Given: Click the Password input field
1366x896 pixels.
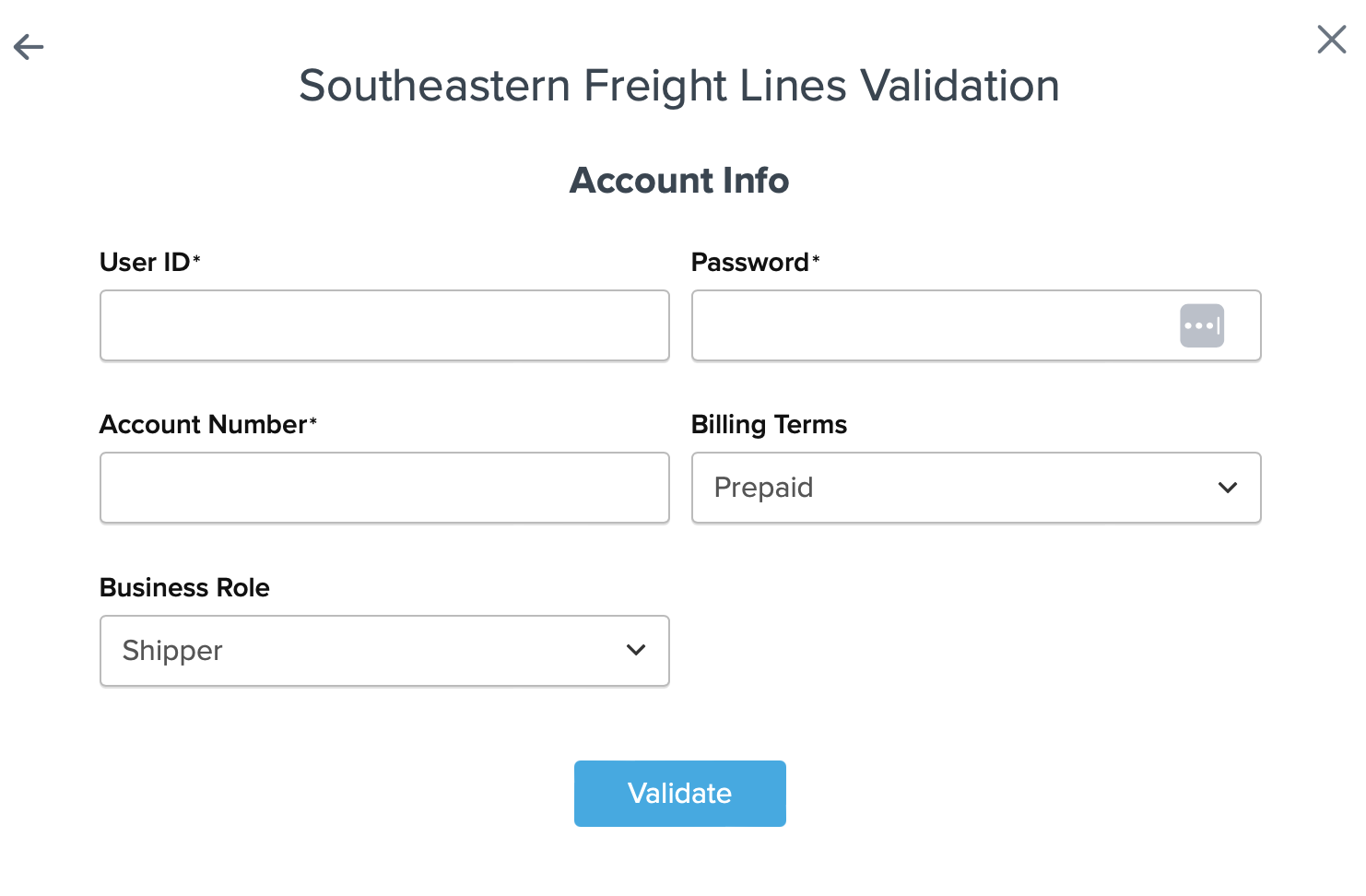Looking at the screenshot, I should coord(922,325).
